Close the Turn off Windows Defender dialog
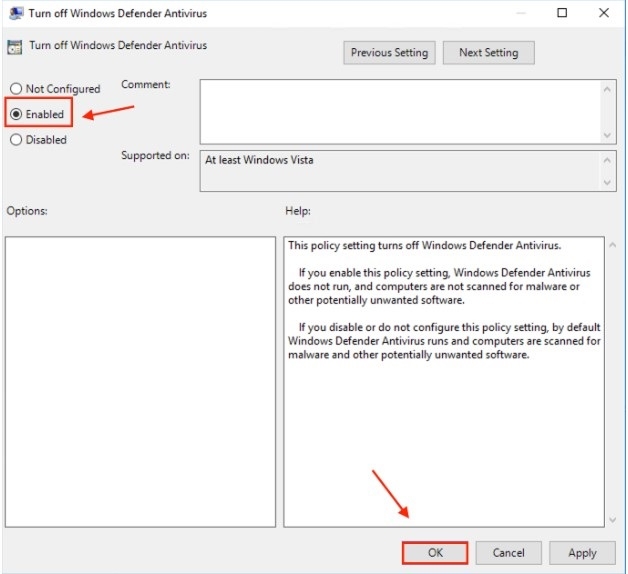Viewport: 628px width, 574px height. 603,13
